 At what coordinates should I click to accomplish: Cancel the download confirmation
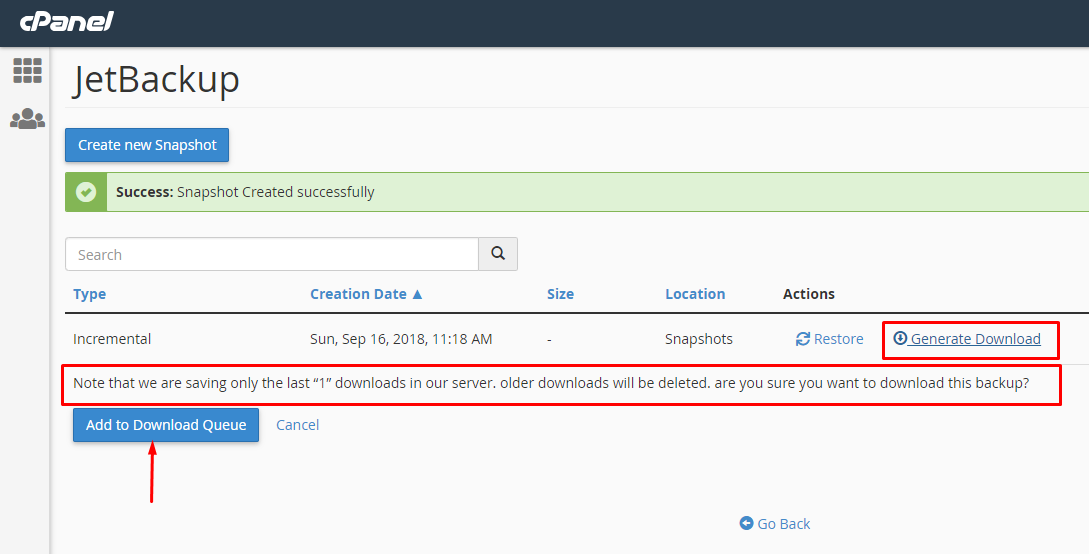pos(297,425)
